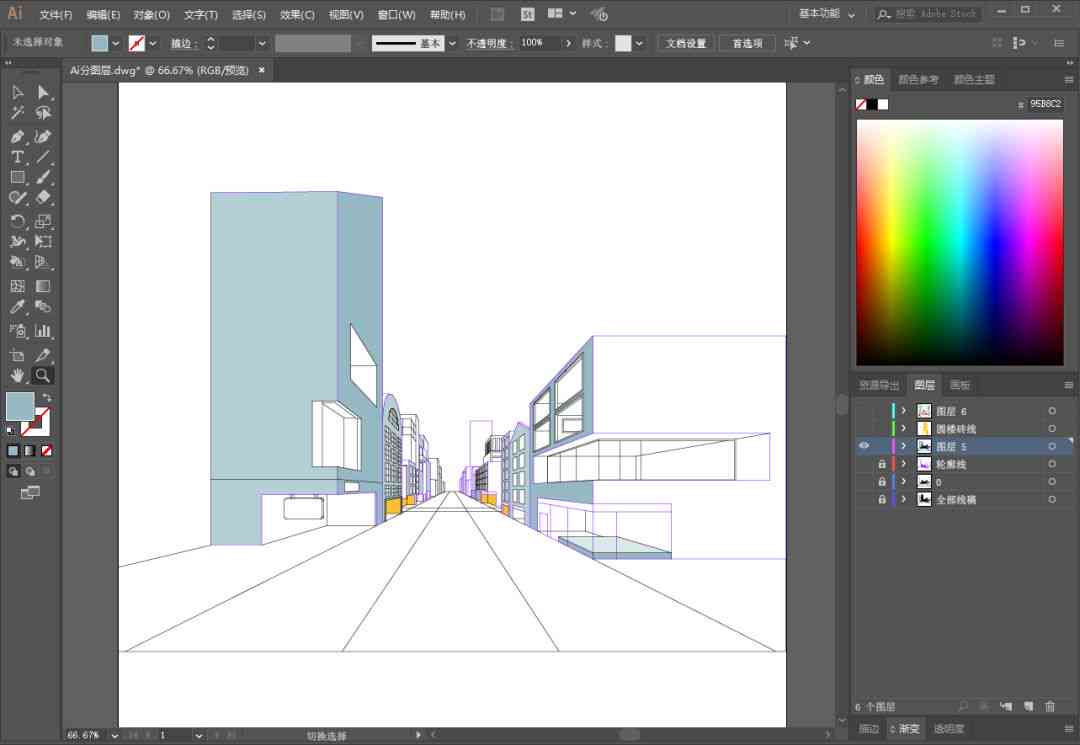Select the Column Graph tool
The image size is (1080, 745).
pos(43,331)
